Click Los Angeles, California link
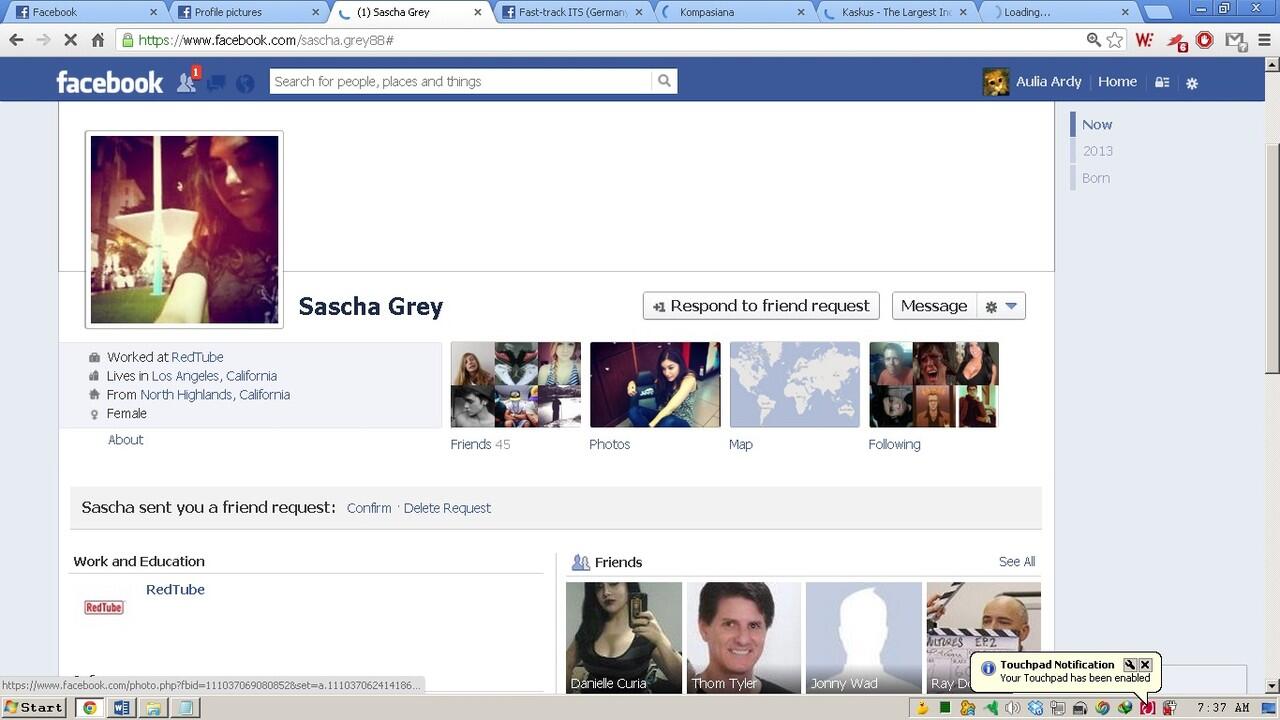This screenshot has height=720, width=1280. [214, 376]
